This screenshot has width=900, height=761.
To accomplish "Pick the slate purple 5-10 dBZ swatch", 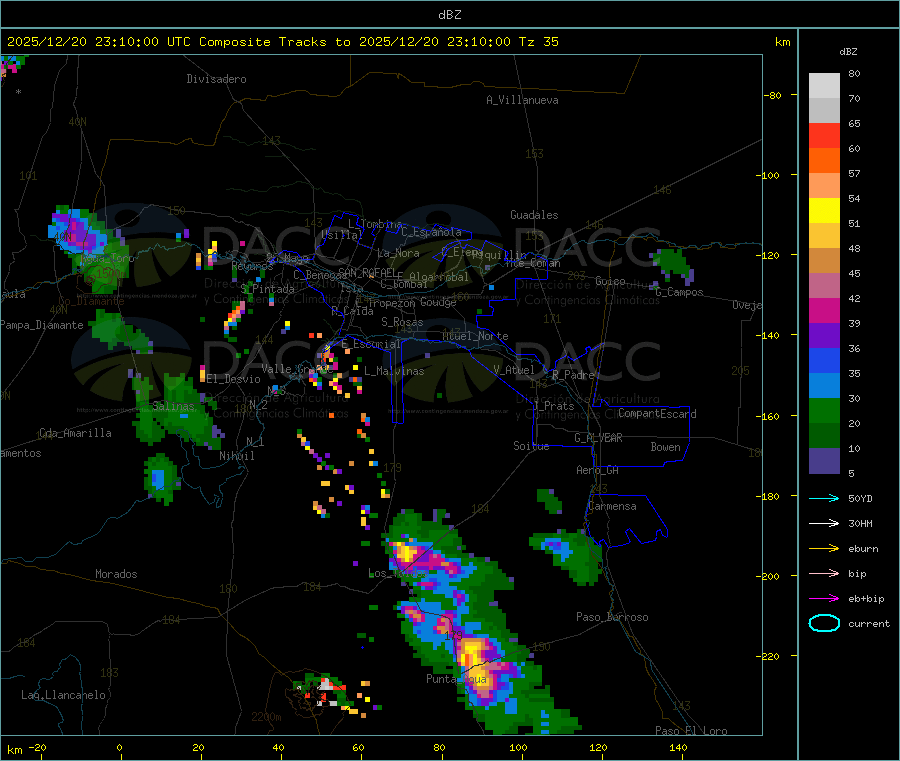I will [x=824, y=461].
